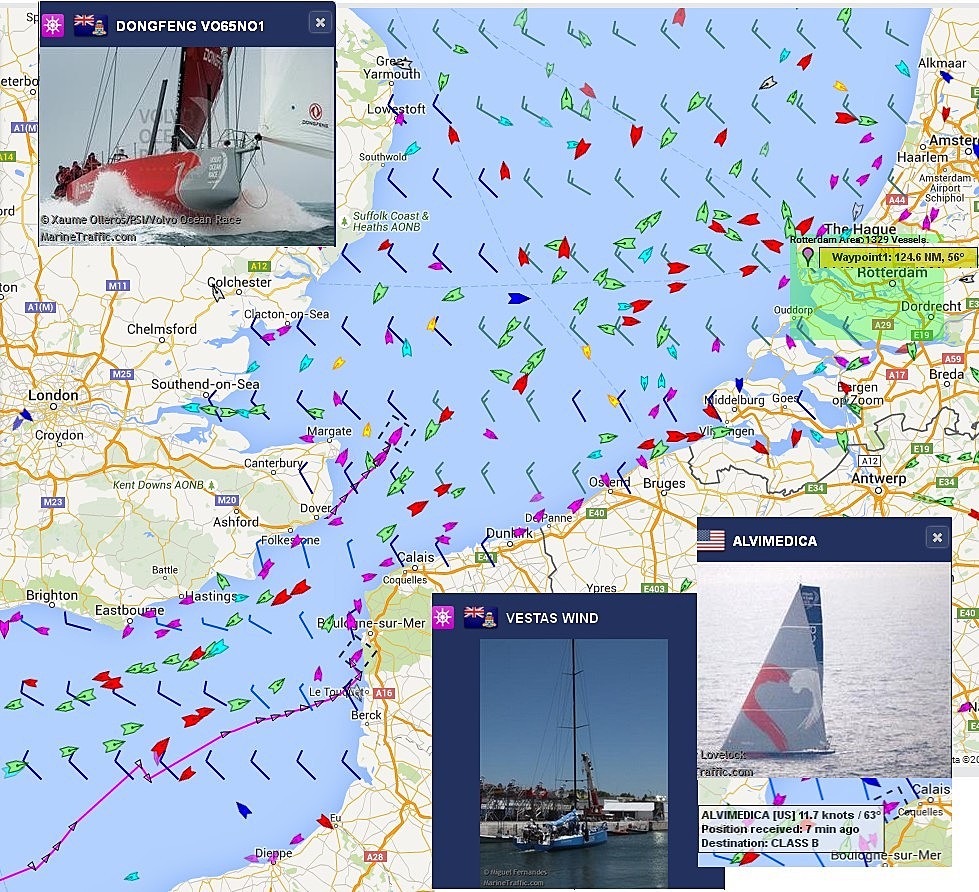Click the ALVIMEDICA vessel name title

click(x=775, y=541)
